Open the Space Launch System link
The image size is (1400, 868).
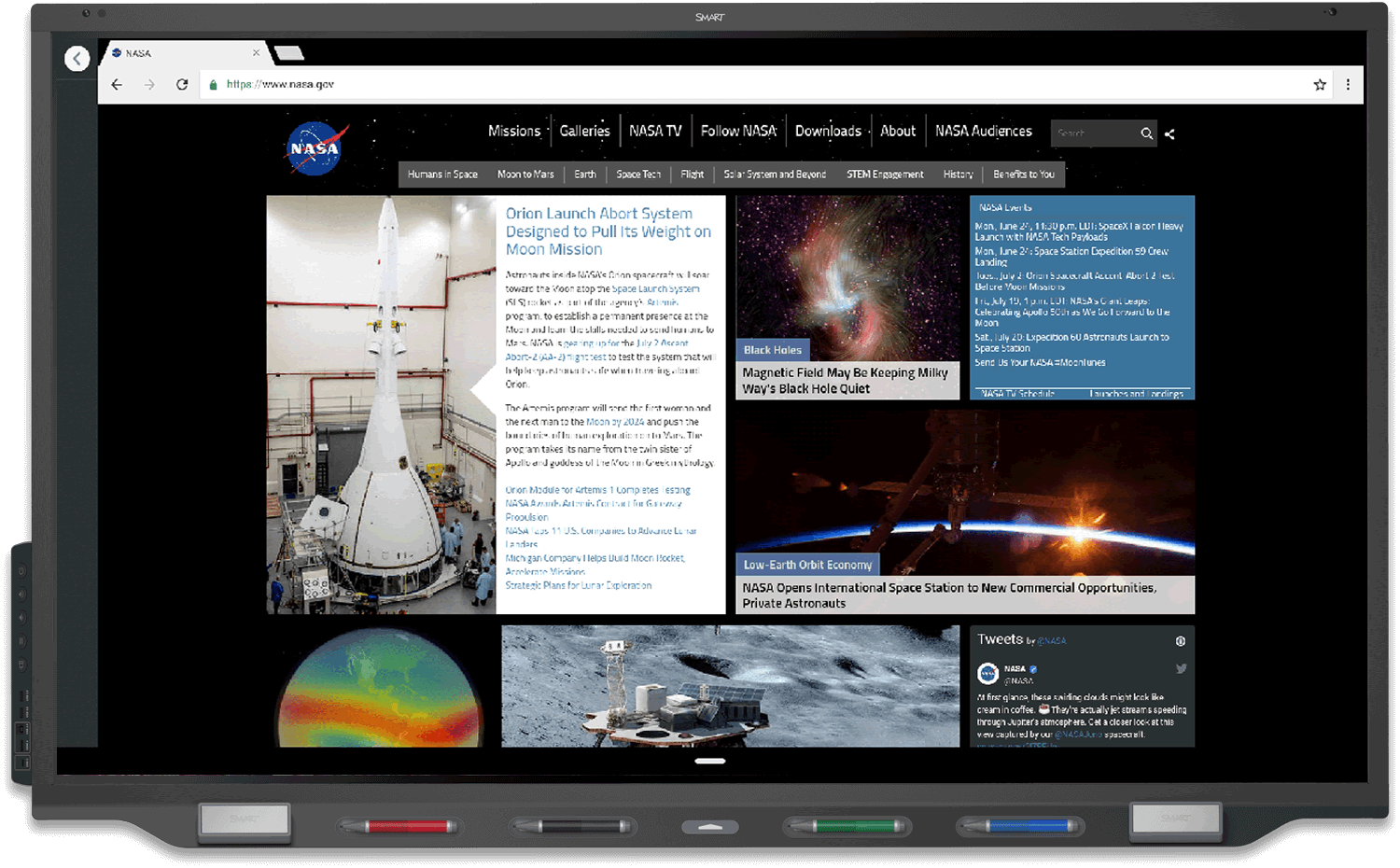[x=655, y=289]
